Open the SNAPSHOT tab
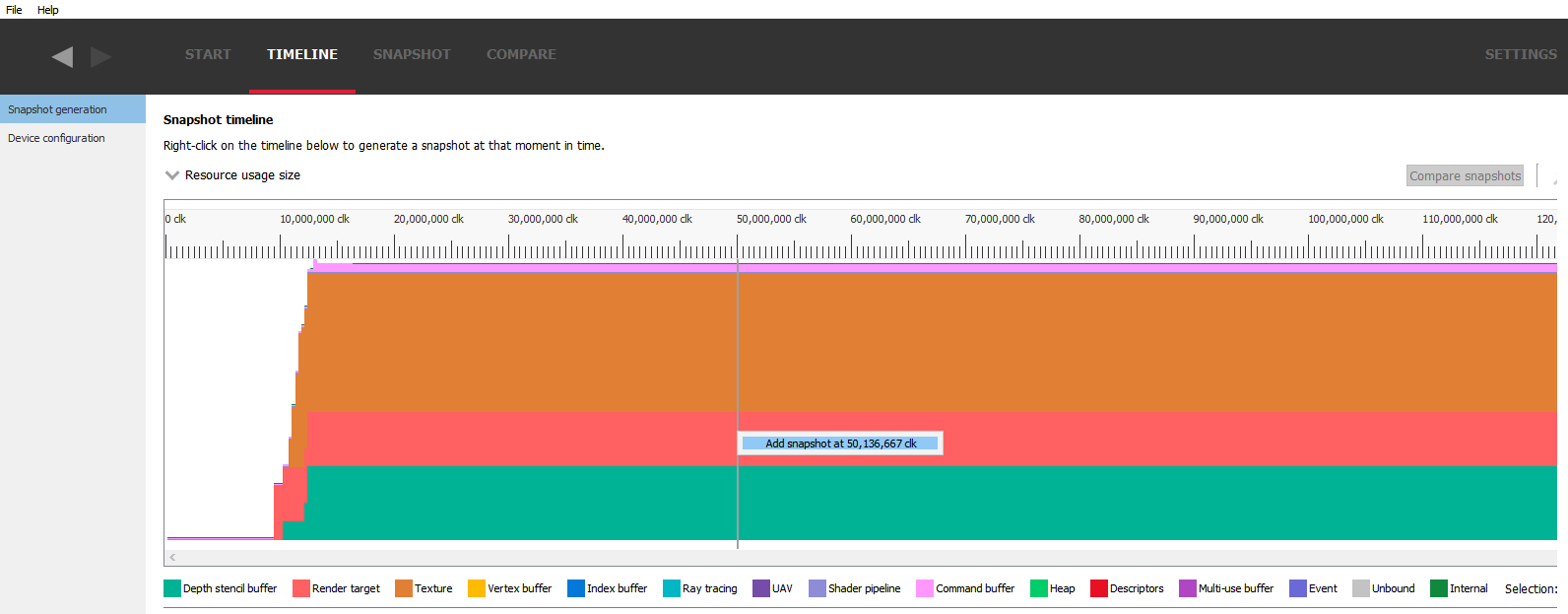Screen dimensions: 1568x614 (412, 55)
